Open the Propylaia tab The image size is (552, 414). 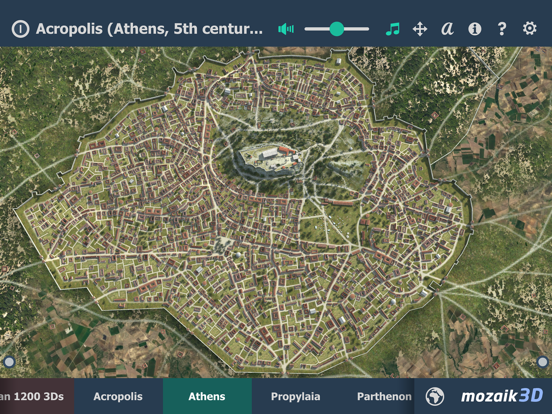click(x=296, y=396)
